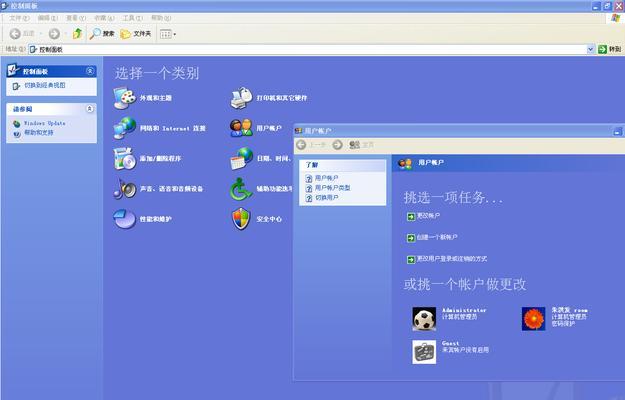
Task: Open the 日期、时间 category calendar-globe icon
Action: pyautogui.click(x=241, y=158)
